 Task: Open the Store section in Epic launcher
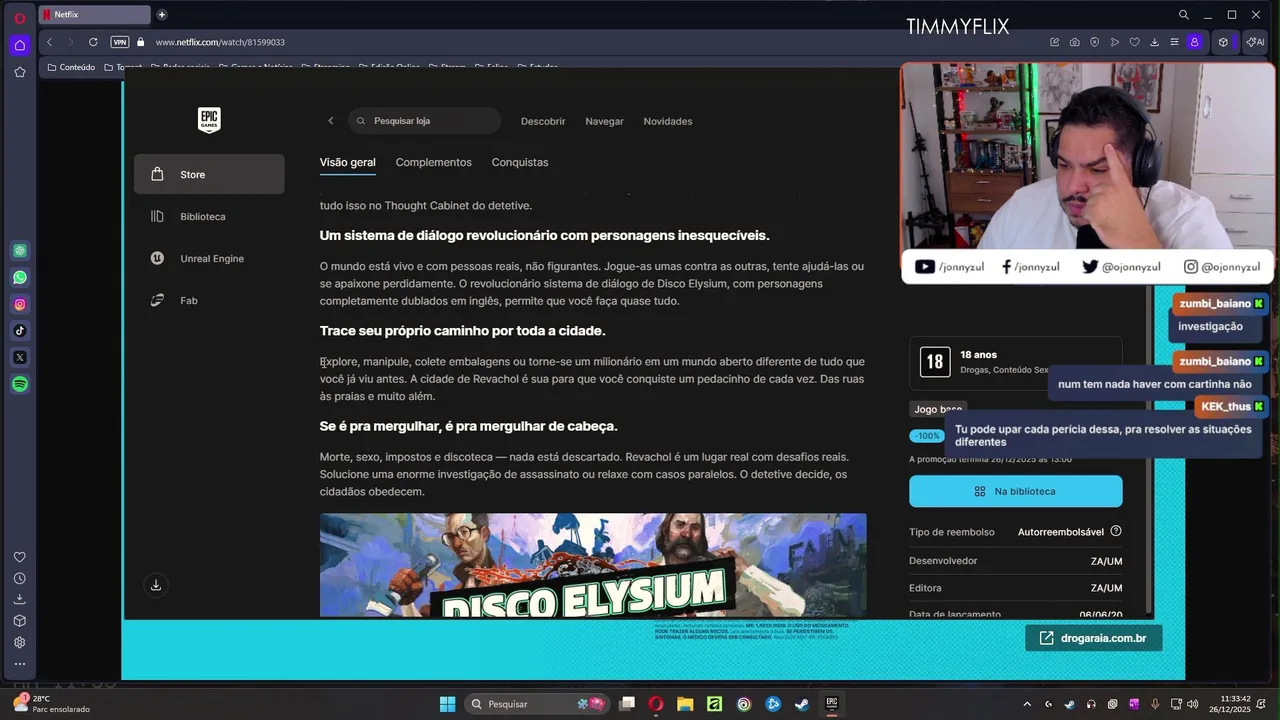(x=209, y=174)
